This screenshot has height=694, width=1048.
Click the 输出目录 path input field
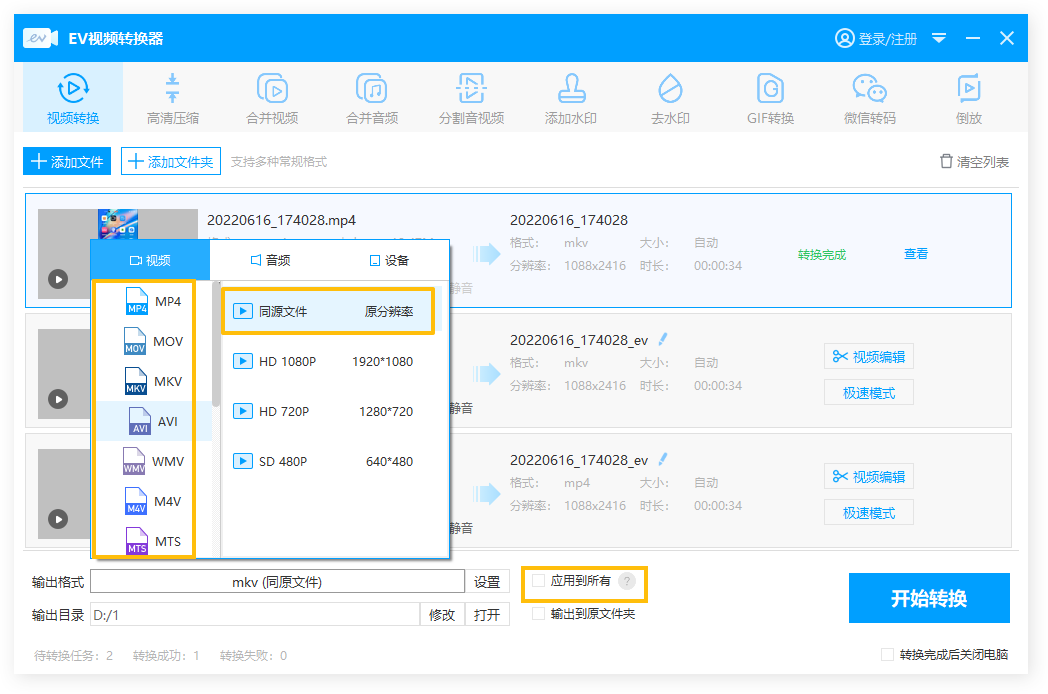254,615
